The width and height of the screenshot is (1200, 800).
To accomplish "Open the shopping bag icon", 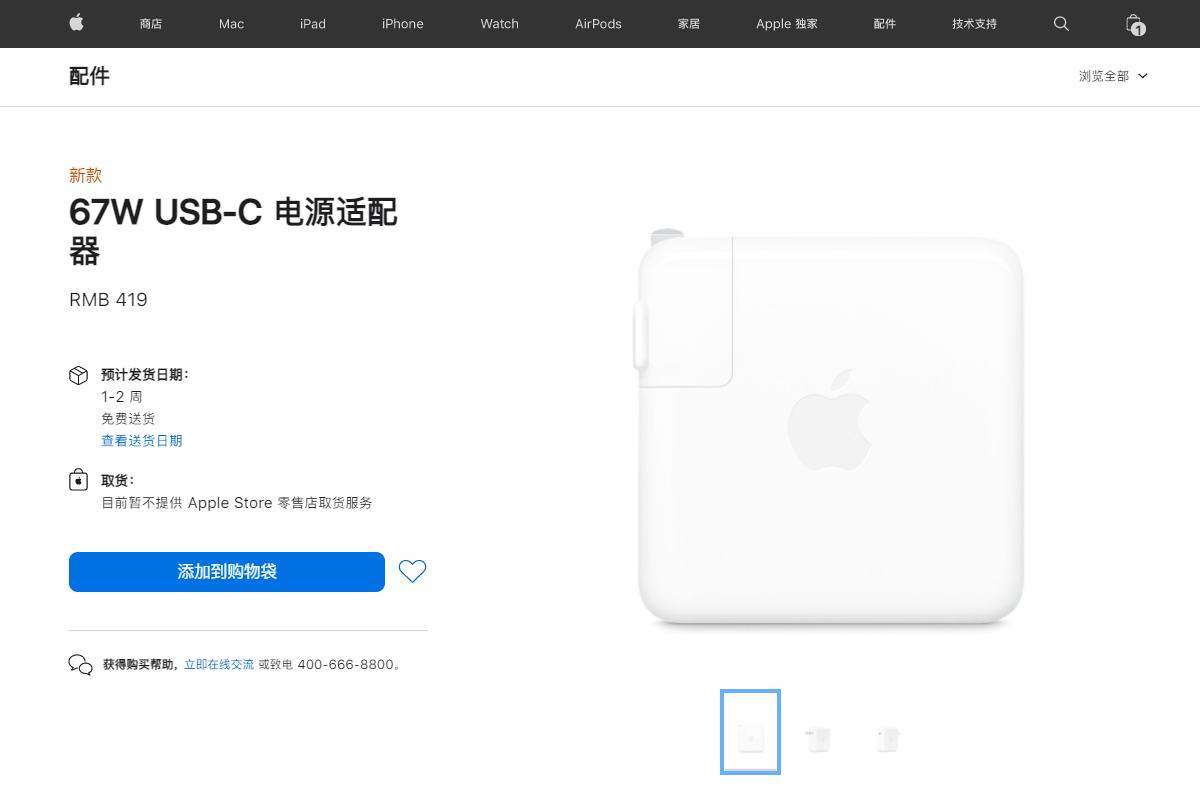I will pyautogui.click(x=1134, y=24).
